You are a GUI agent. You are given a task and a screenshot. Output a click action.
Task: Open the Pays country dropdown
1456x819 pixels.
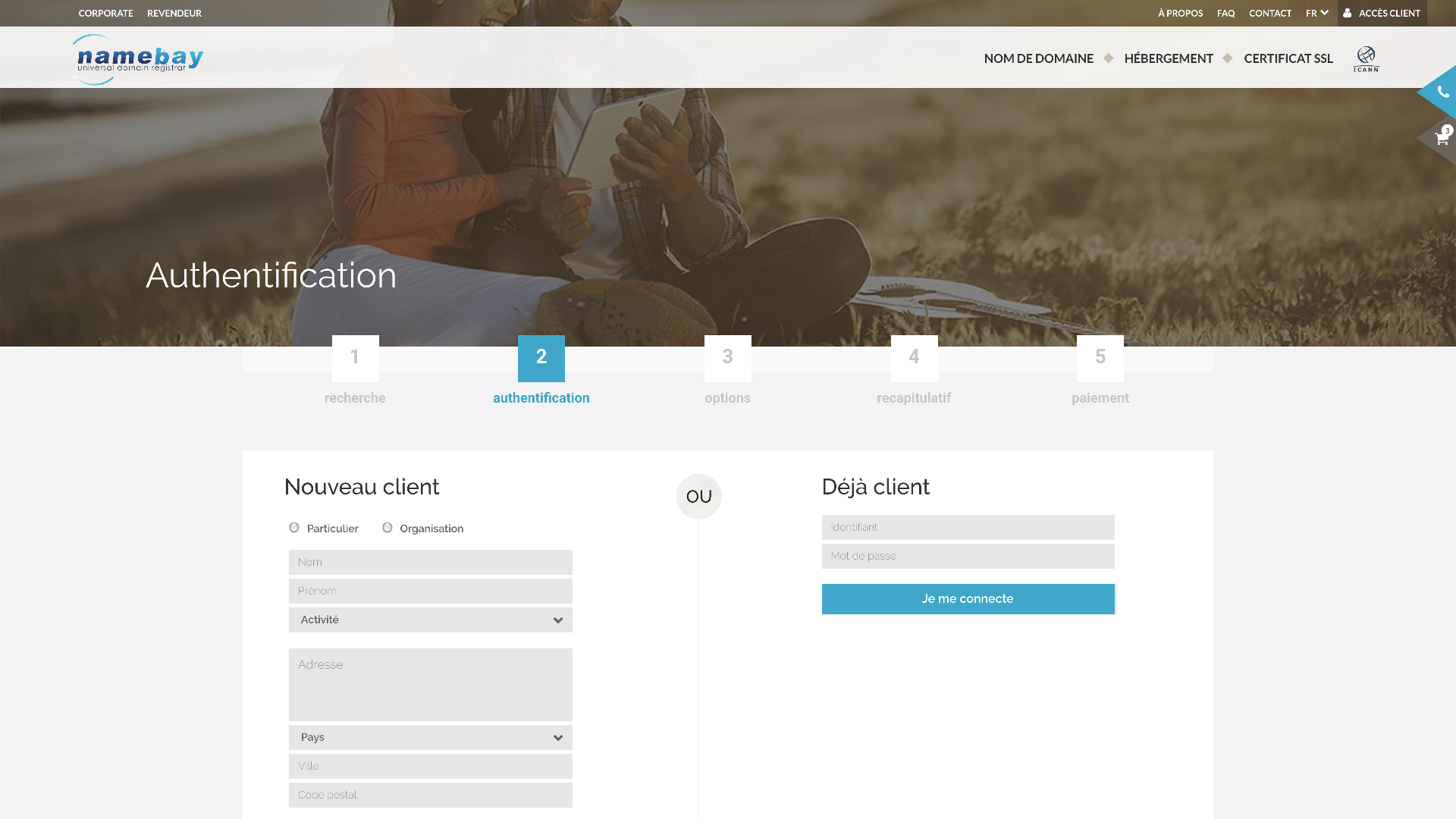(430, 737)
